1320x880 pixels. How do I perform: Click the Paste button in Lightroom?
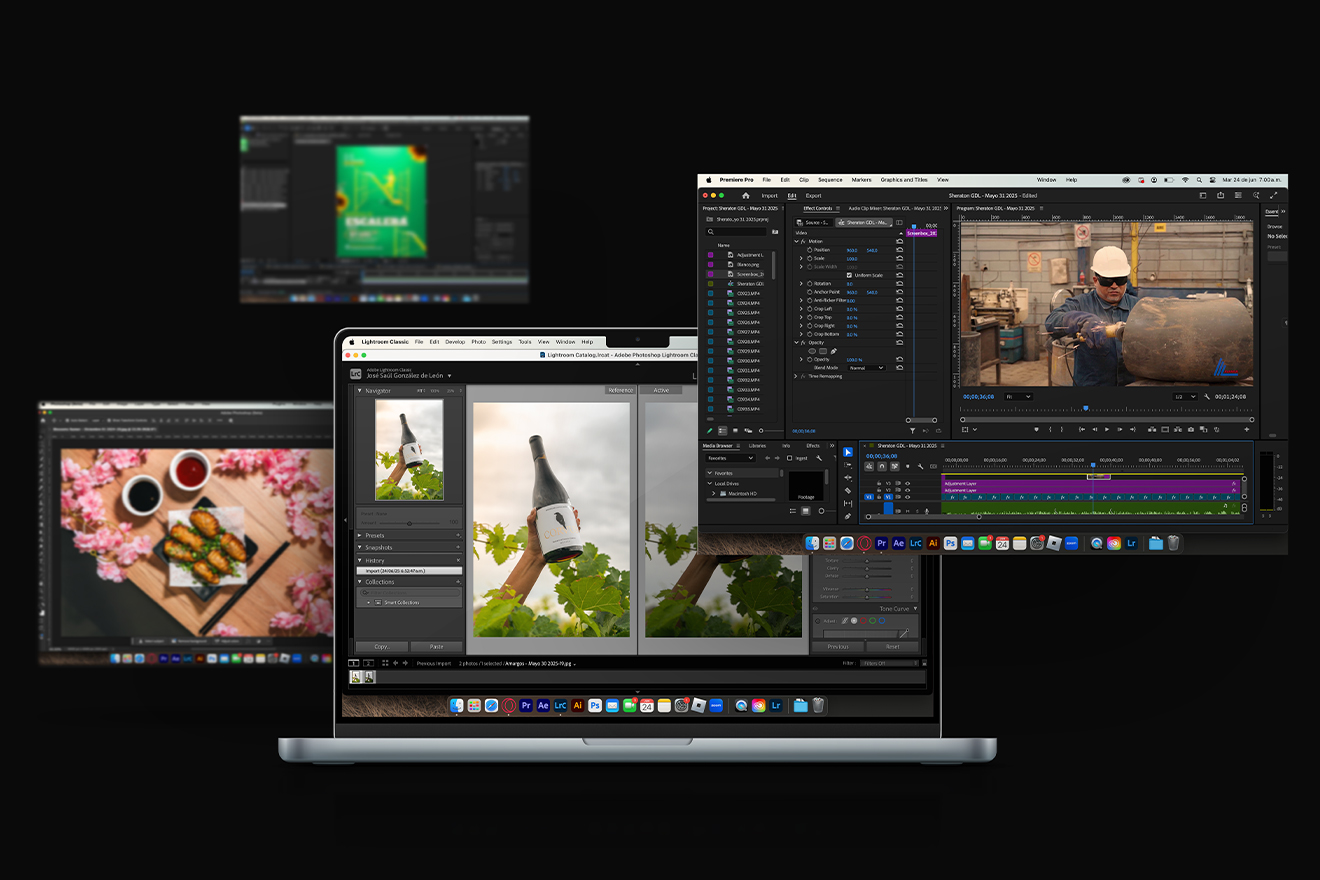click(x=436, y=647)
